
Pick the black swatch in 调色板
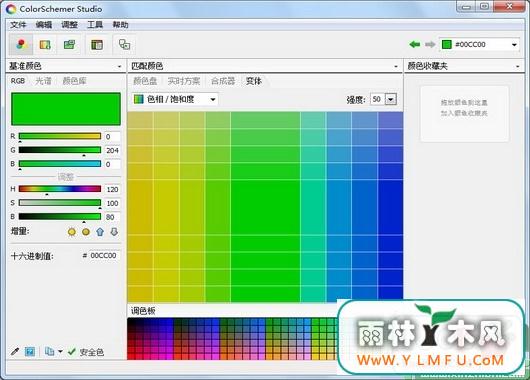coord(130,321)
